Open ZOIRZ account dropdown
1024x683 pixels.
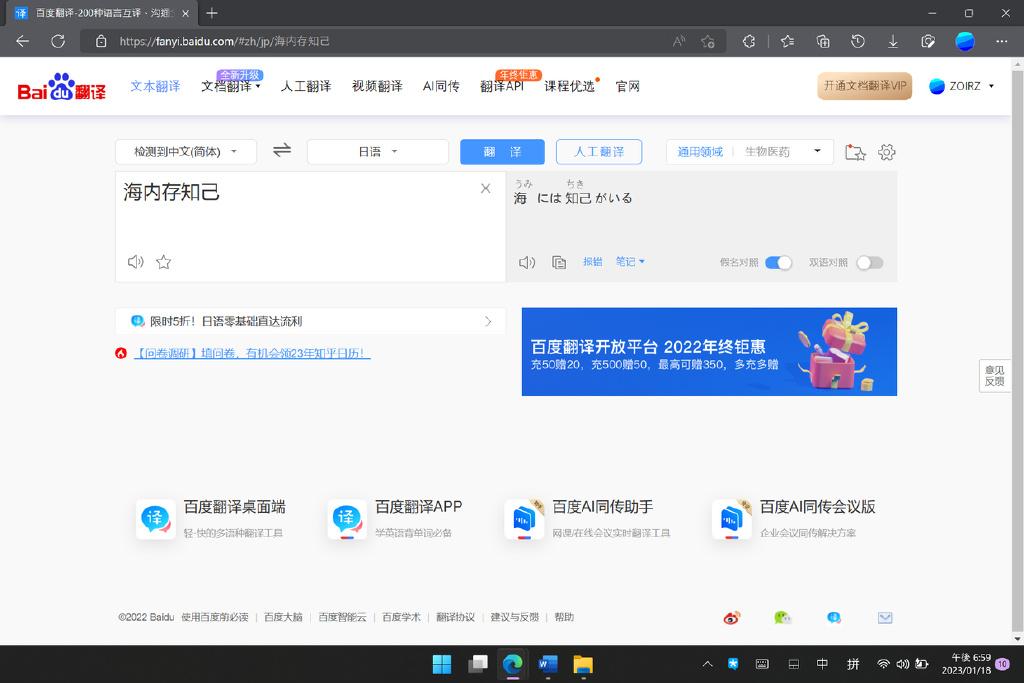[961, 86]
